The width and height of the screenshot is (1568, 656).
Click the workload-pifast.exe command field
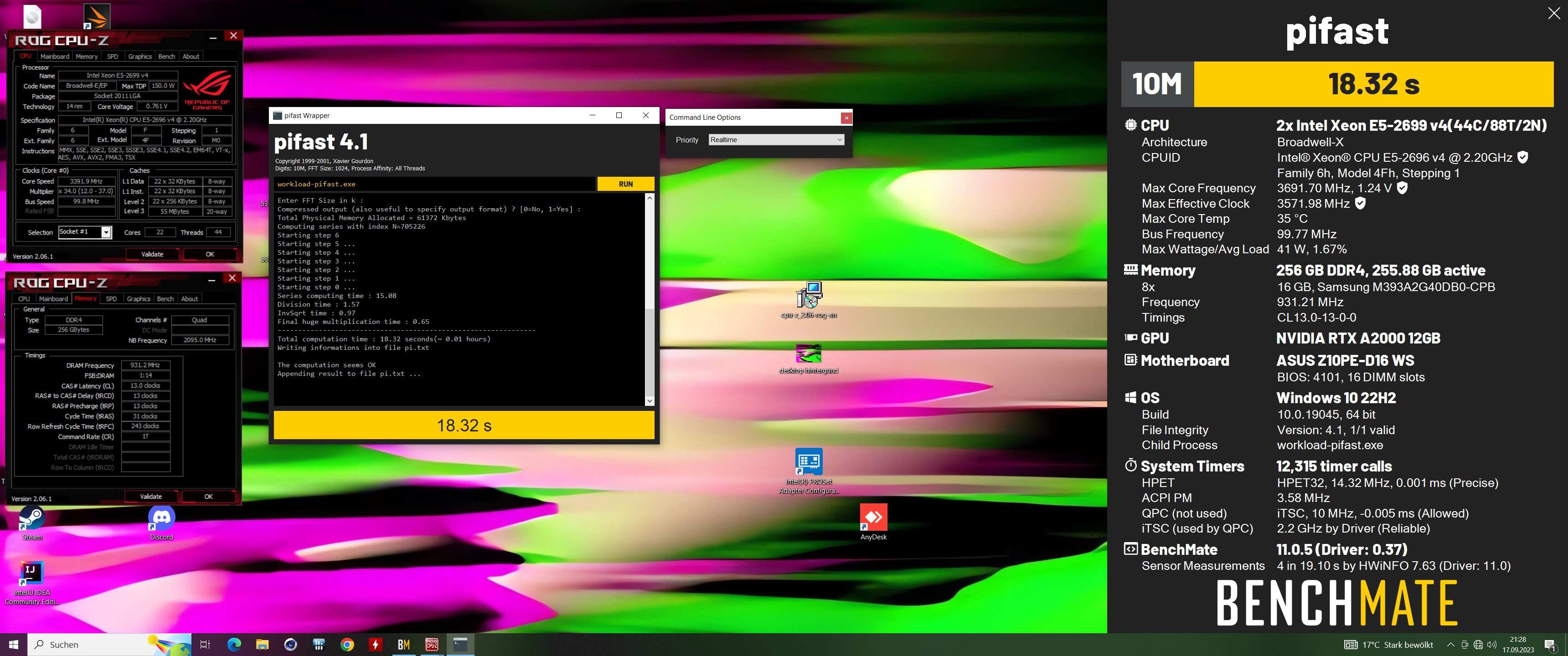434,184
